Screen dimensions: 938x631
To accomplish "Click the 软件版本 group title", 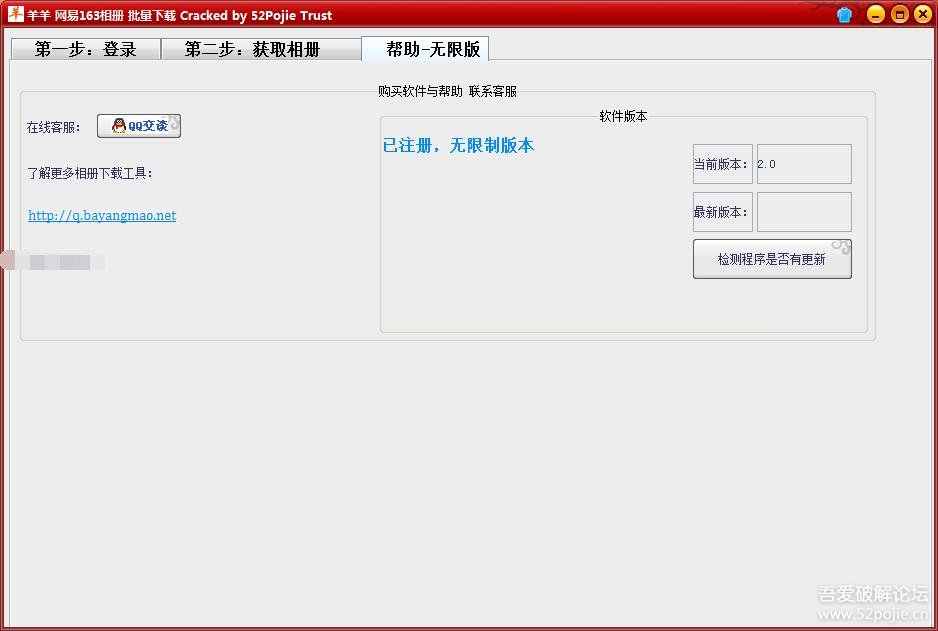I will pos(623,117).
